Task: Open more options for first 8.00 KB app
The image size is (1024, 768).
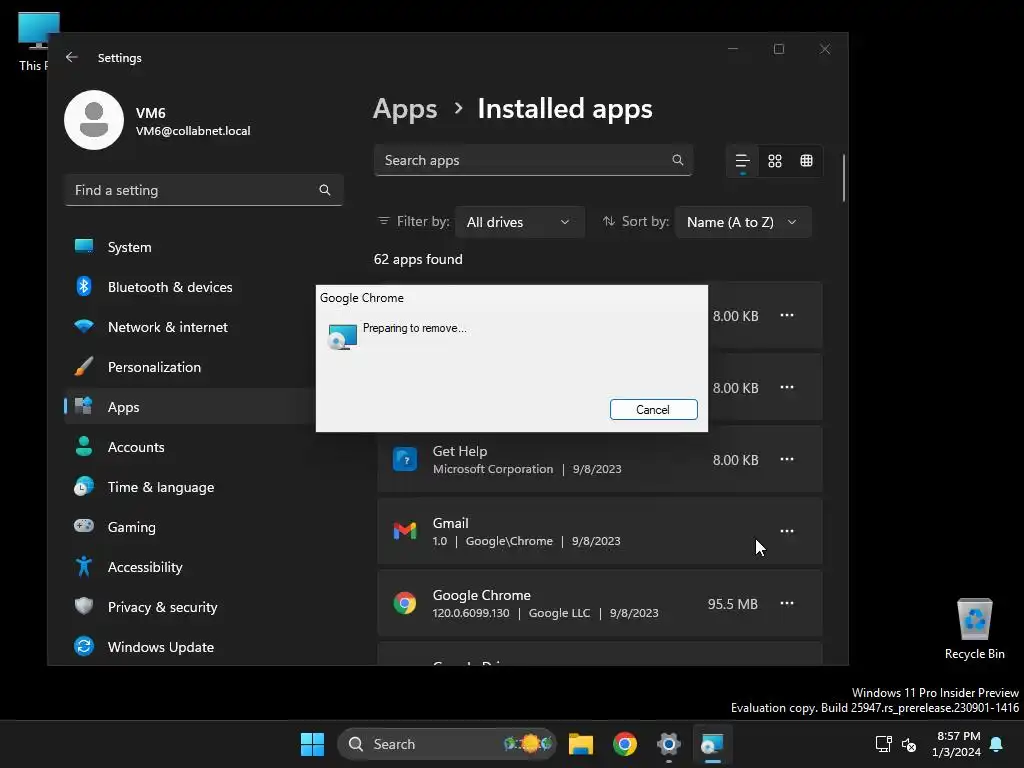Action: [787, 315]
